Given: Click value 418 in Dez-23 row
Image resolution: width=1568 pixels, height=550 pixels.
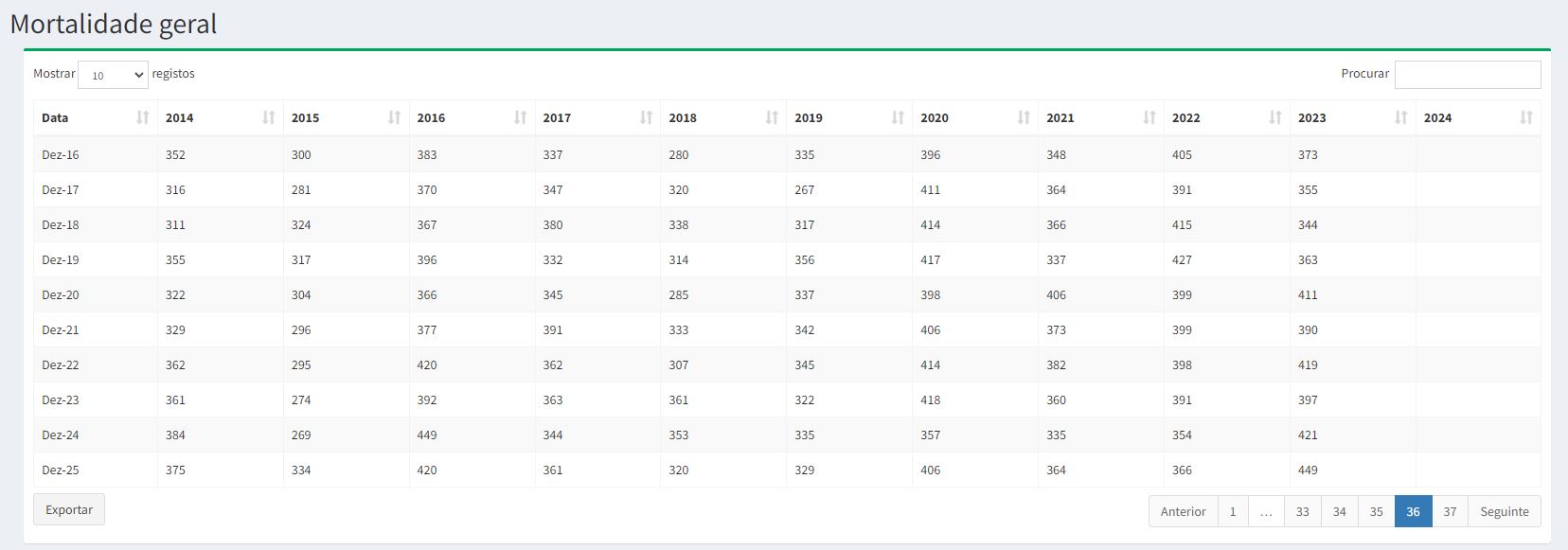Looking at the screenshot, I should coord(931,399).
